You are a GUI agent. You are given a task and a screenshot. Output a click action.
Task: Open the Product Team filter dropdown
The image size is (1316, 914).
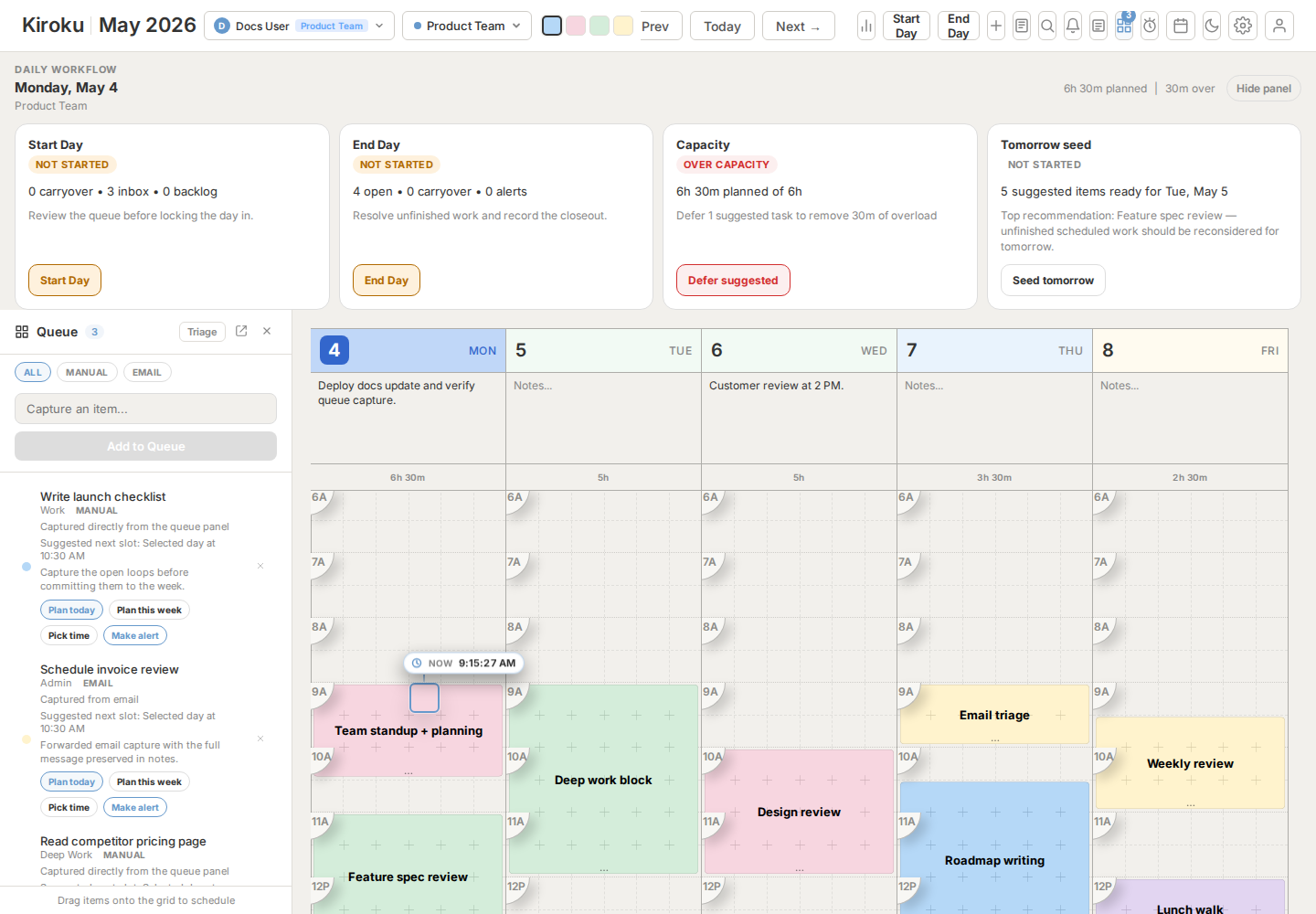(x=466, y=26)
